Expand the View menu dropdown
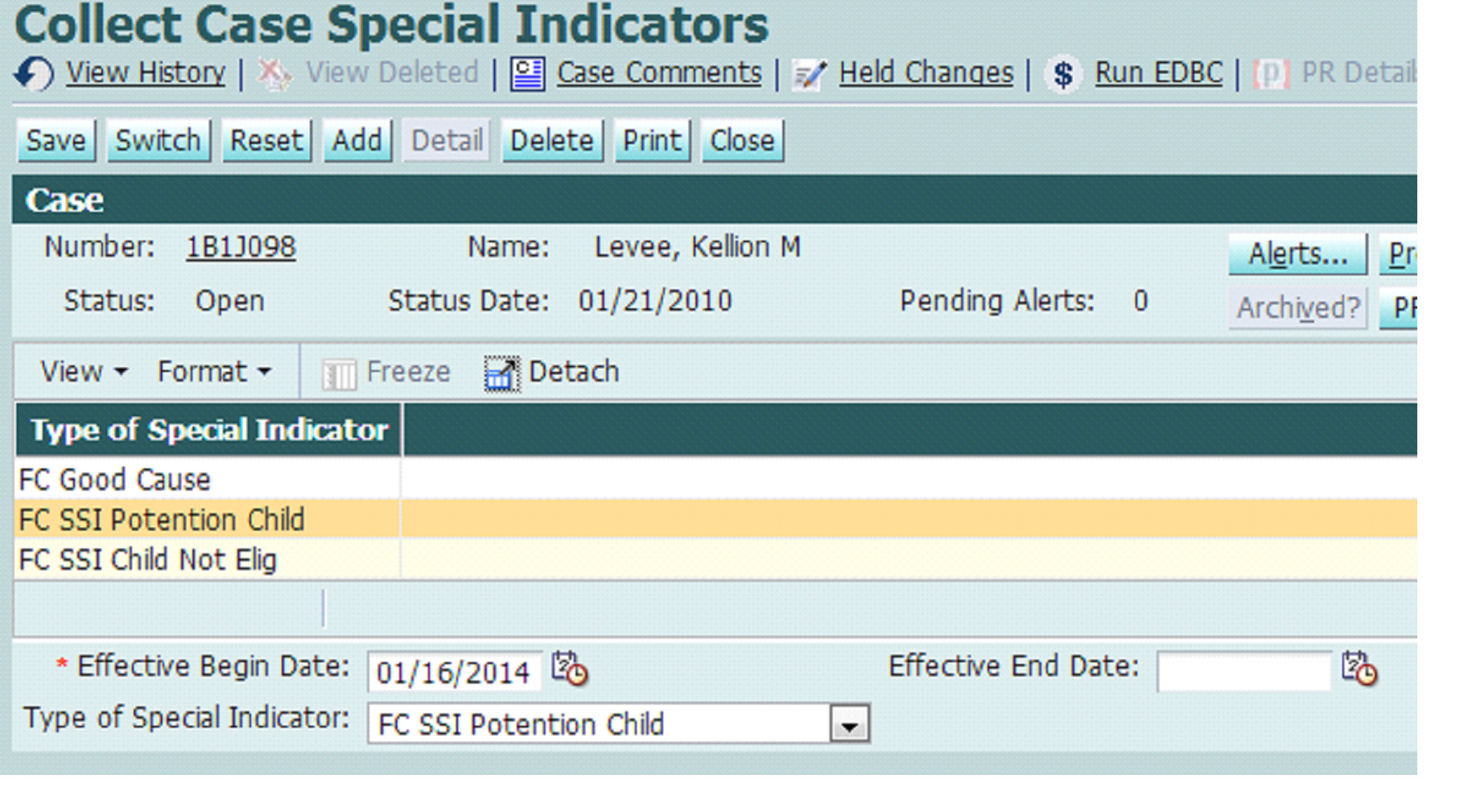1468x812 pixels. click(x=83, y=372)
